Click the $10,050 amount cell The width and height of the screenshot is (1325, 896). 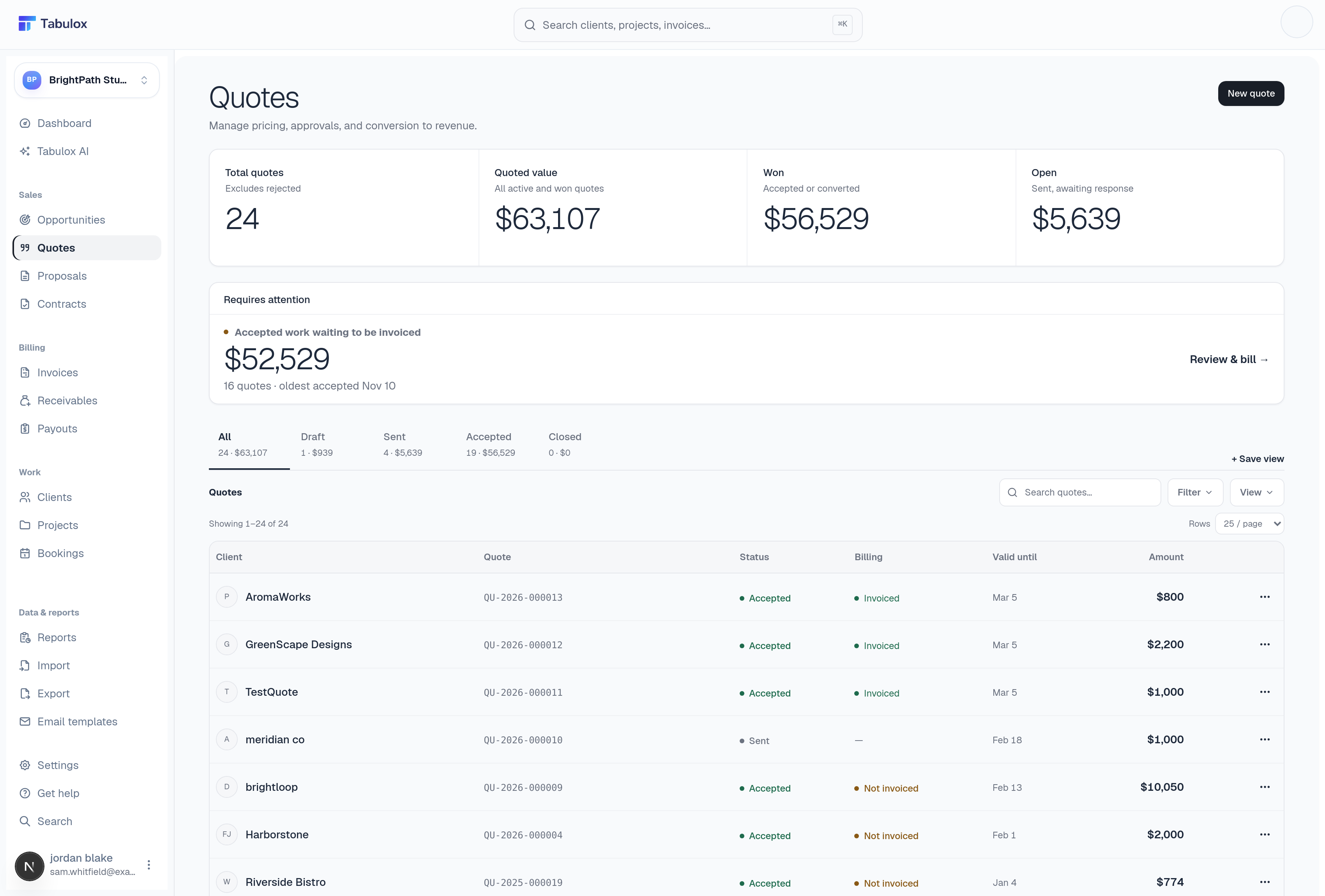tap(1162, 787)
